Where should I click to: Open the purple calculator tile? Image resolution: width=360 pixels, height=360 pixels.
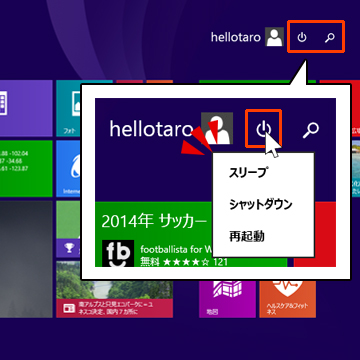(x=26, y=108)
